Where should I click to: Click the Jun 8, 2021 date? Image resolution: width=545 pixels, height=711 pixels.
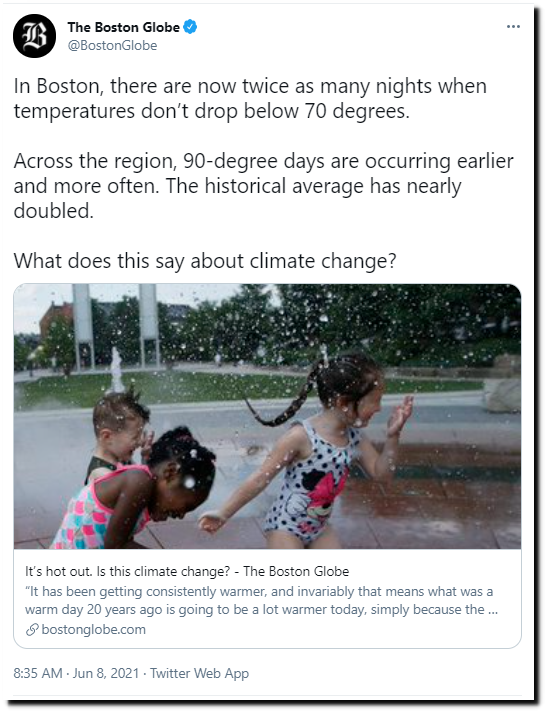[x=106, y=673]
